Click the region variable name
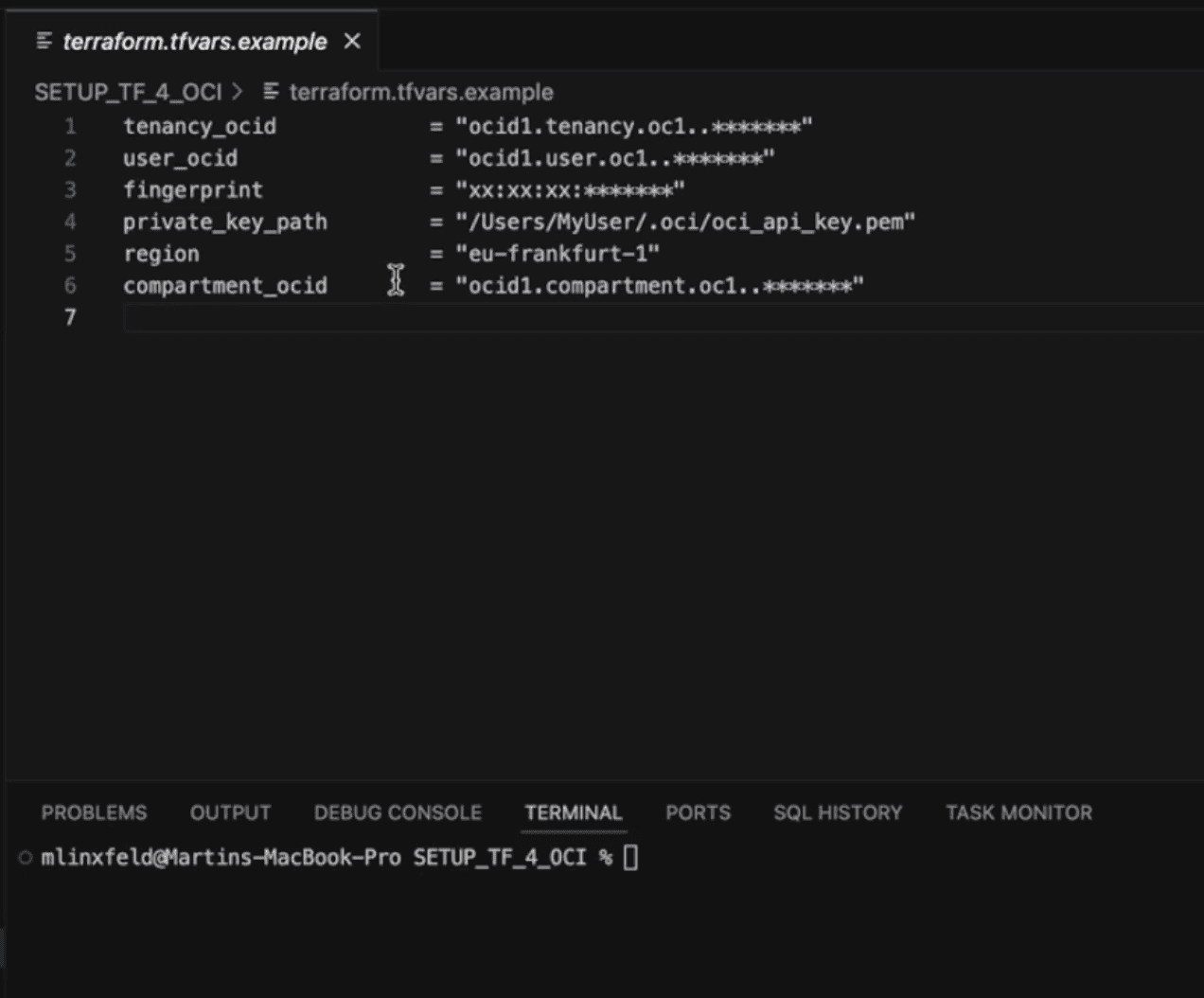Viewport: 1204px width, 998px height. pos(161,254)
